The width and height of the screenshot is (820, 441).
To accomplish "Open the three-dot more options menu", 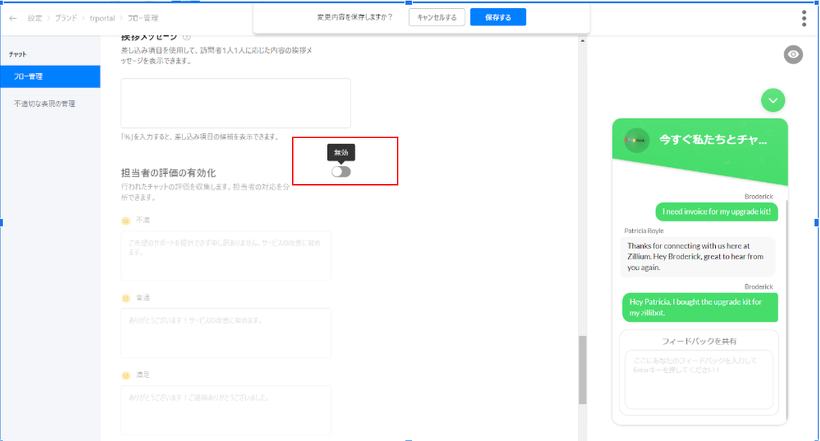I will pos(803,18).
